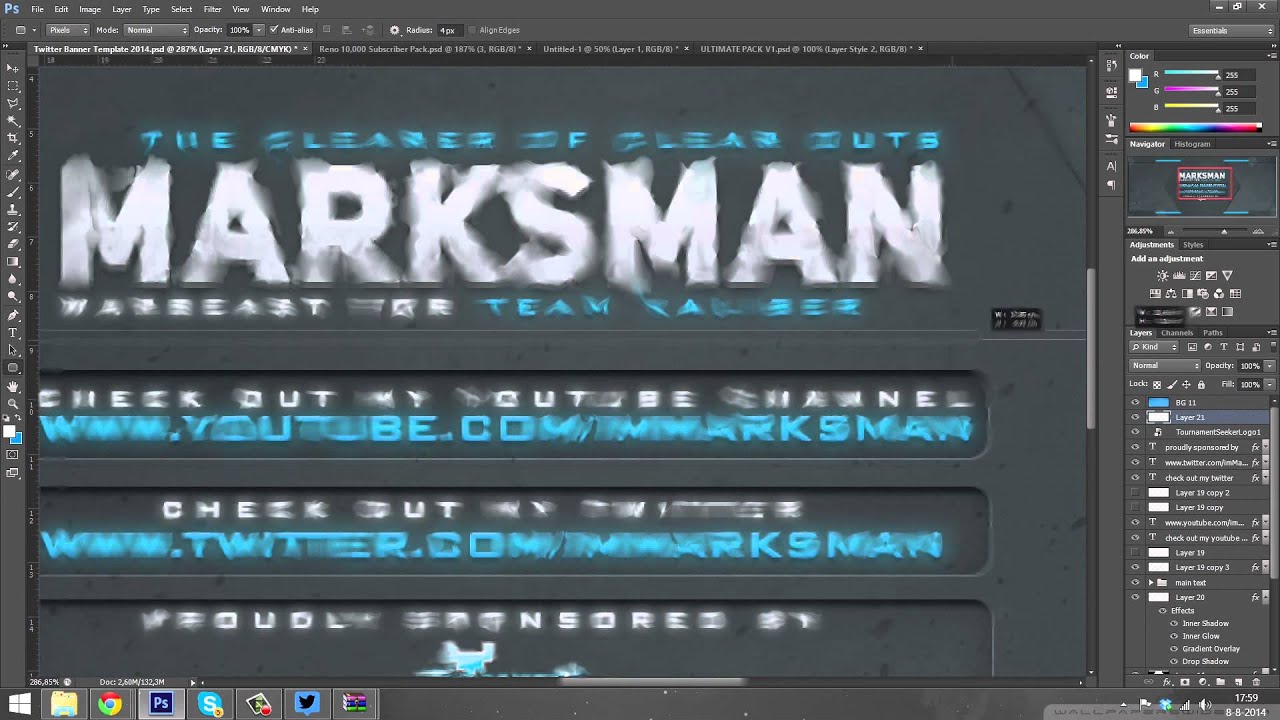The height and width of the screenshot is (720, 1280).
Task: Click the Brightness/Contrast adjustment icon
Action: 1162,275
